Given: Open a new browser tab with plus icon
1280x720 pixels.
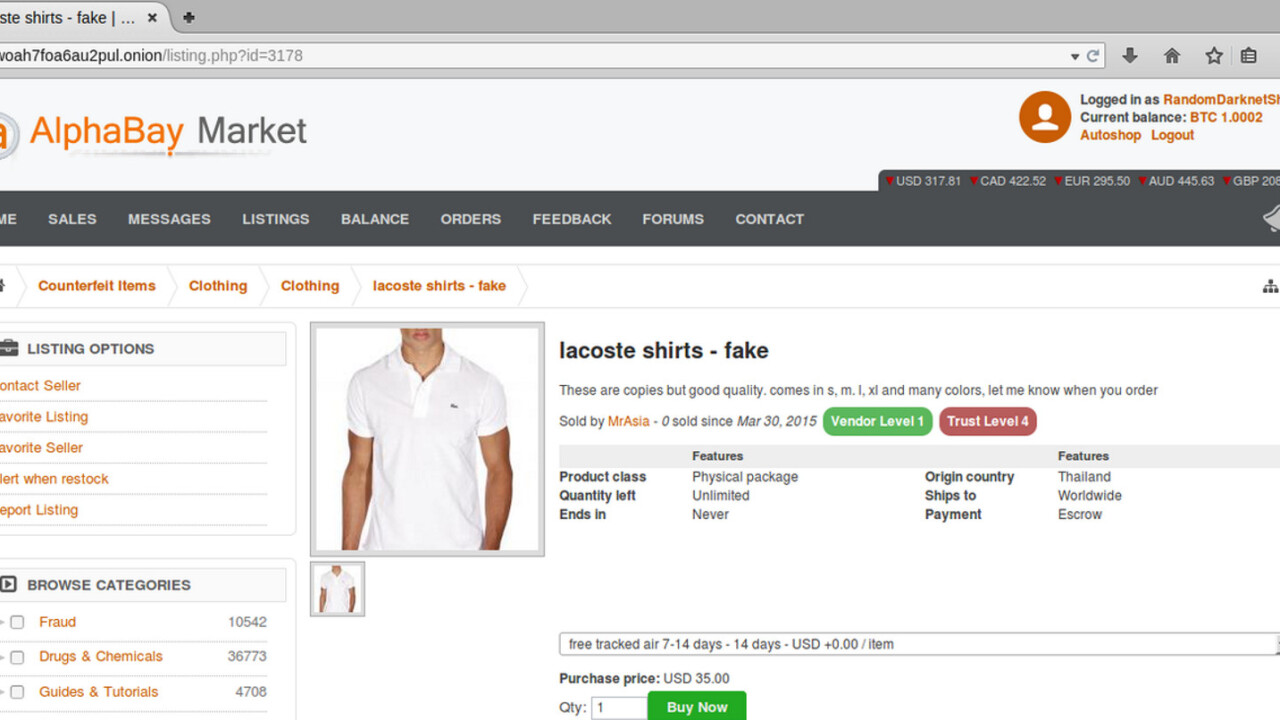Looking at the screenshot, I should pyautogui.click(x=188, y=17).
